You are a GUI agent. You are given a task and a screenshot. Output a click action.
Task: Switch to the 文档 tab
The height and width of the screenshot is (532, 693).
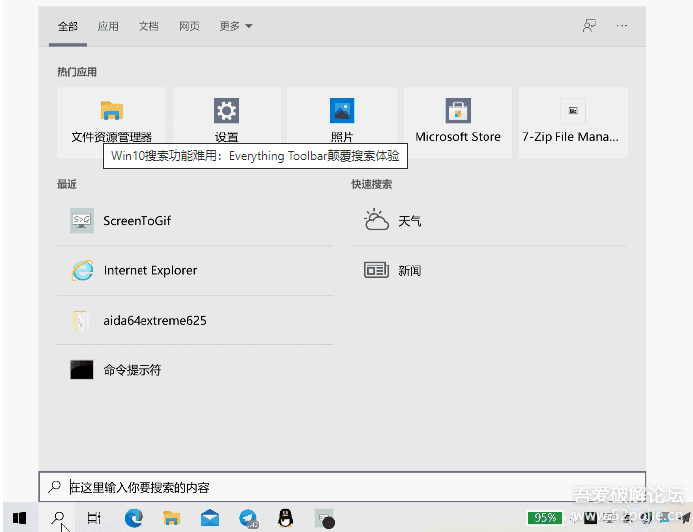coord(148,26)
